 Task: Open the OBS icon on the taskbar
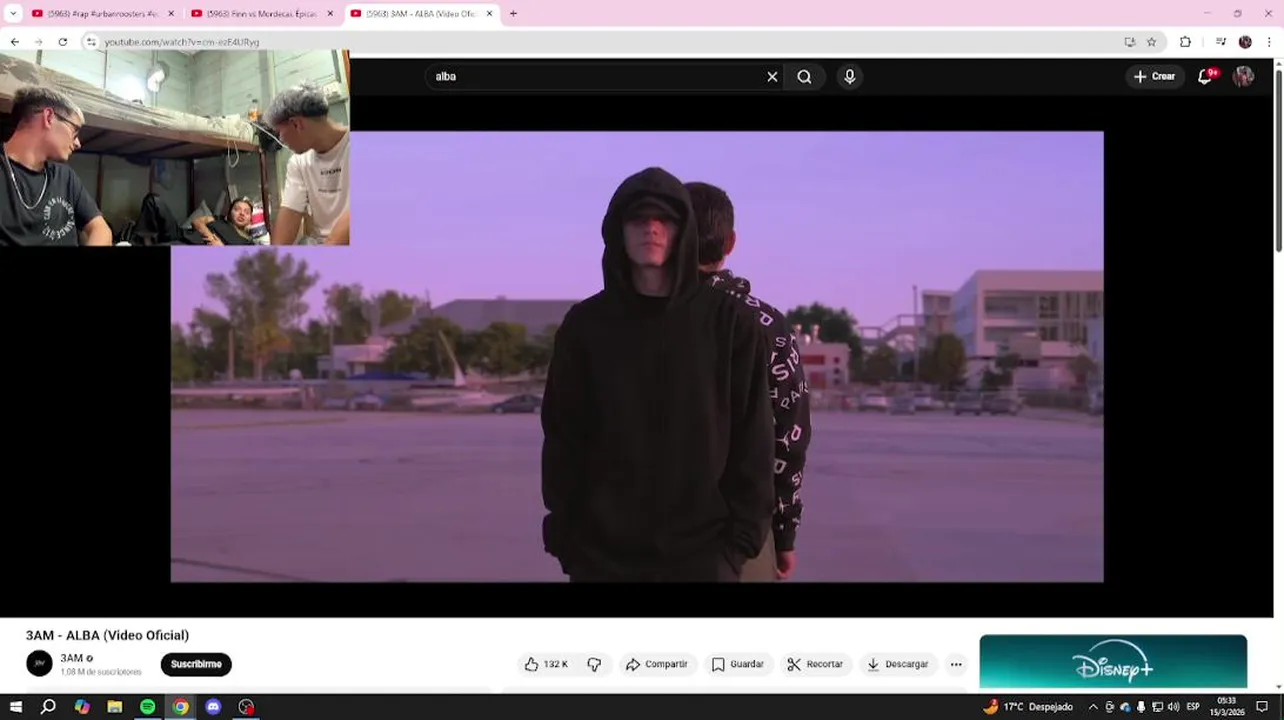point(246,707)
